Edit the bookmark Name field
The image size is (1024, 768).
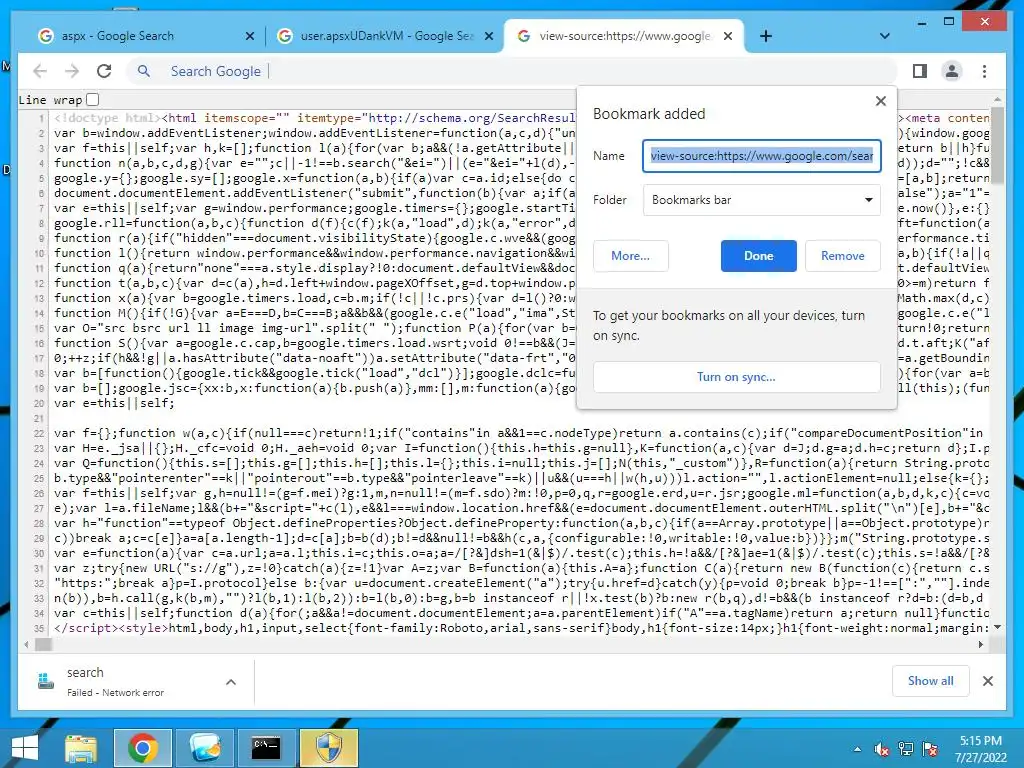pos(761,156)
